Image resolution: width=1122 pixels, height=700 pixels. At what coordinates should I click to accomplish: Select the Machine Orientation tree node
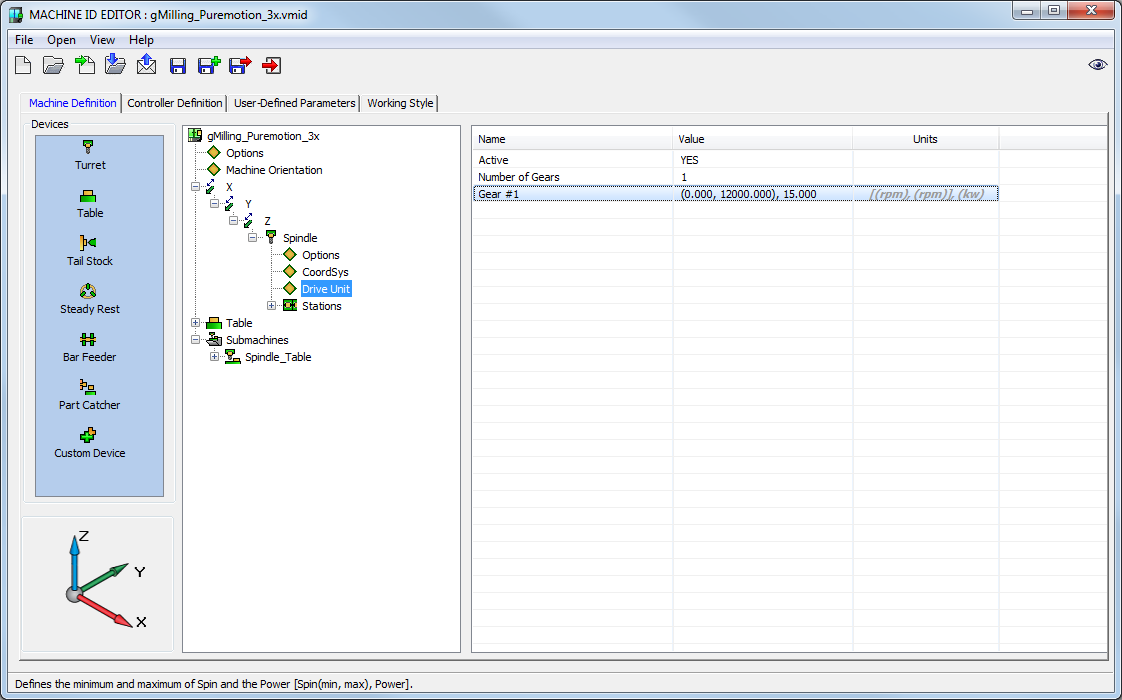[274, 170]
